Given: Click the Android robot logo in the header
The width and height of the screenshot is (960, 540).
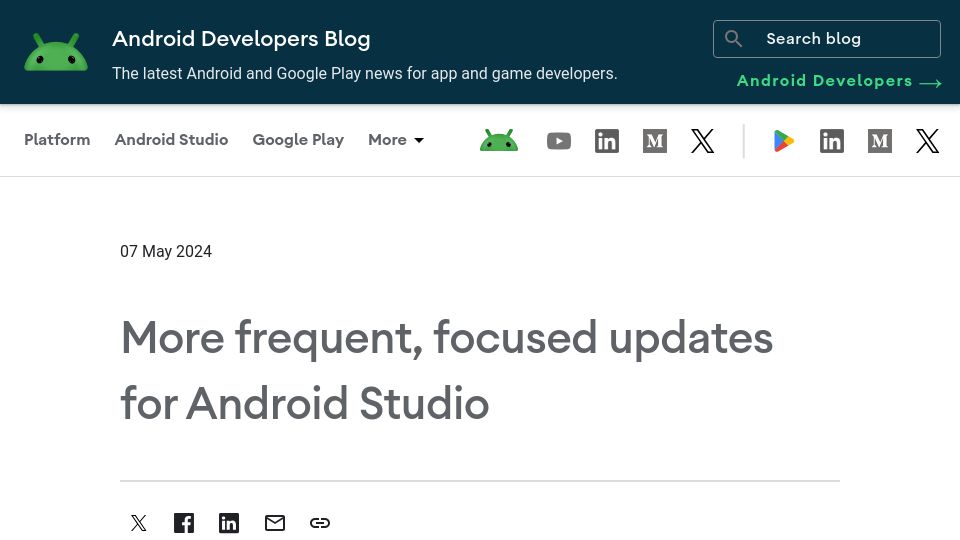Looking at the screenshot, I should (56, 52).
